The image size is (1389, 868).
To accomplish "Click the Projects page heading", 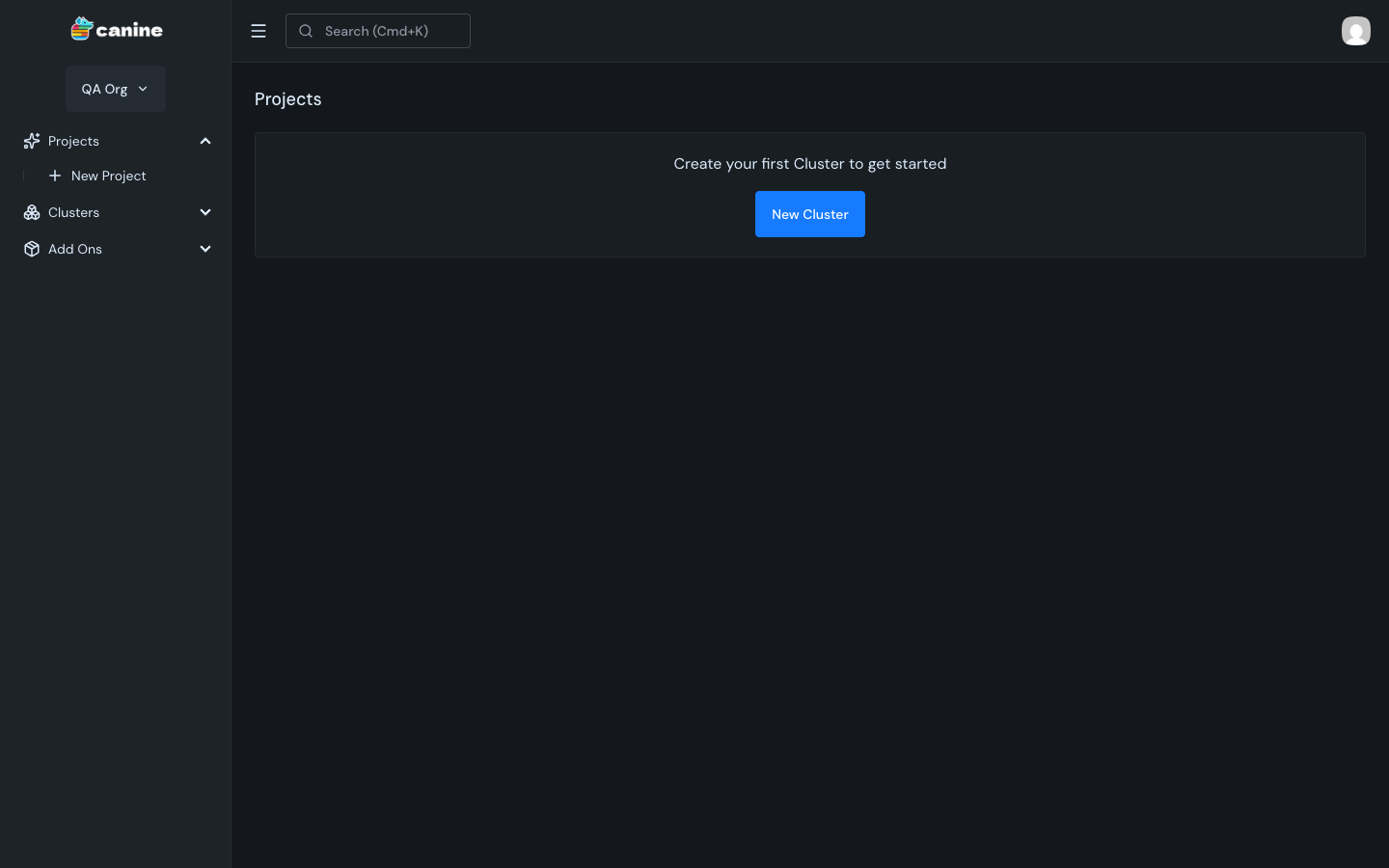I will pos(288,99).
